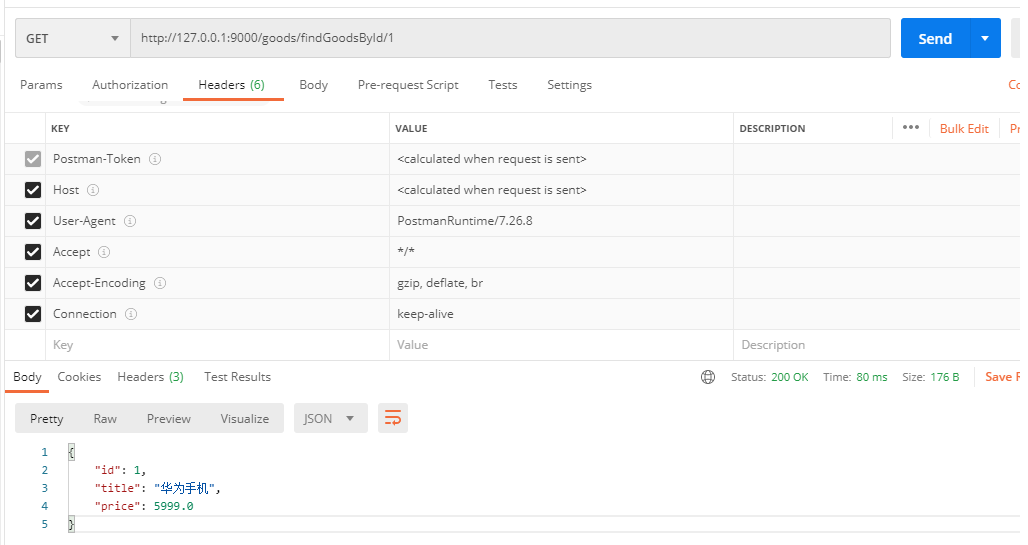This screenshot has width=1028, height=545.
Task: Toggle the Postman-Token header checkbox
Action: tap(33, 159)
